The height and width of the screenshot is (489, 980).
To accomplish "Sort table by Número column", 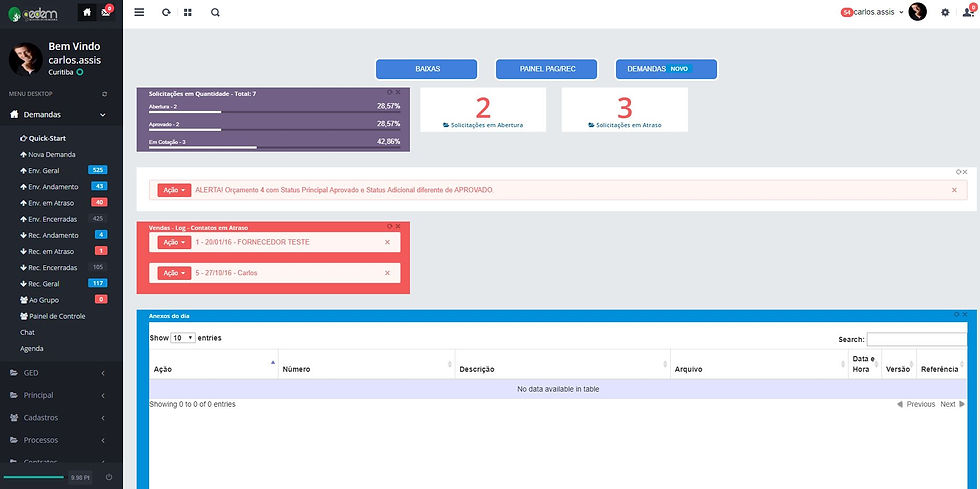I will tap(366, 364).
